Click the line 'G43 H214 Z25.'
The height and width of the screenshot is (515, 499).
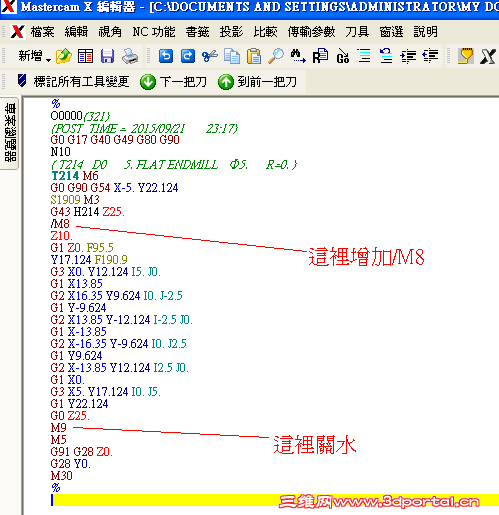(88, 212)
